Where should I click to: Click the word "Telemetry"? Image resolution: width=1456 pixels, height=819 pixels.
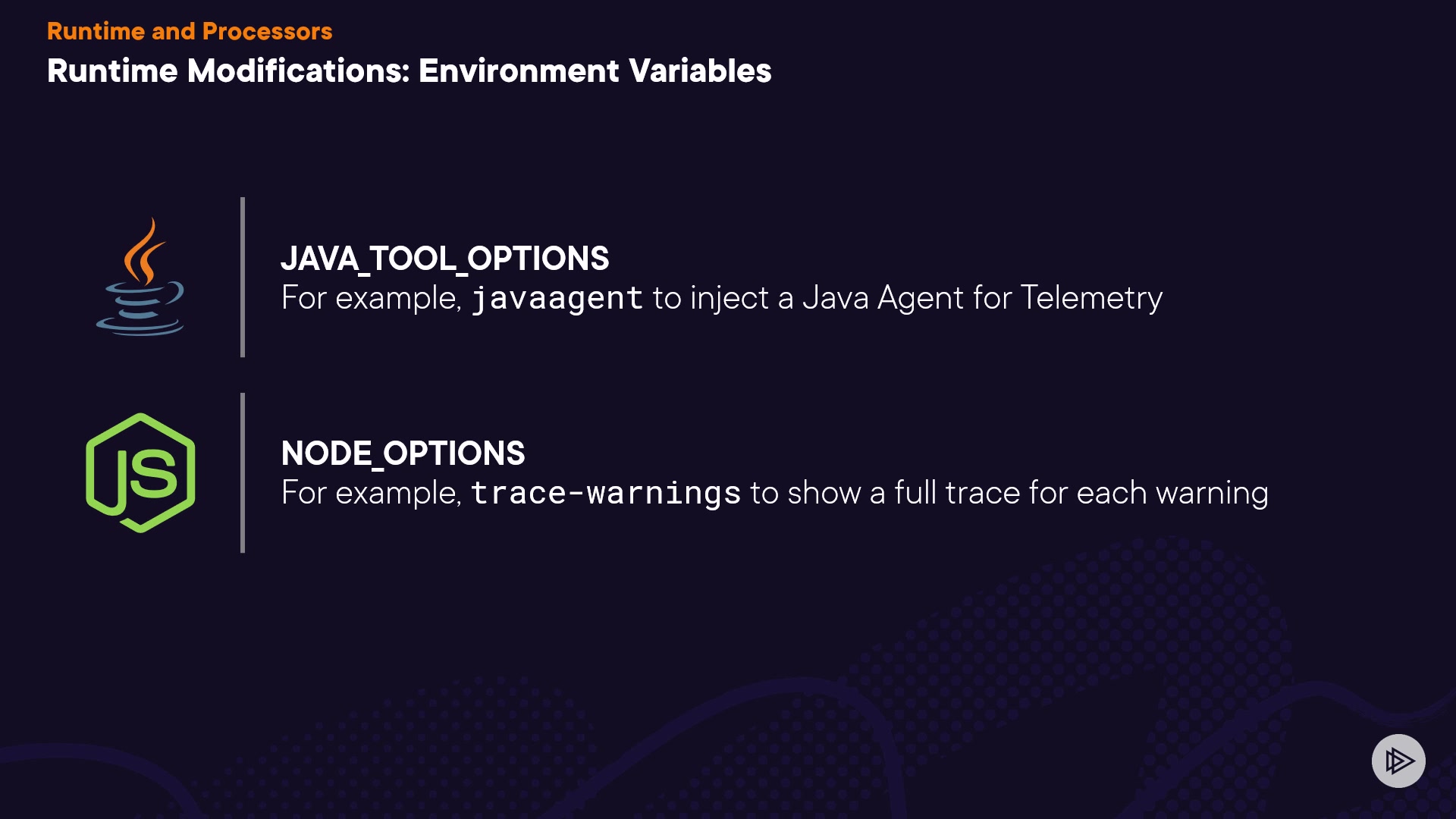pos(1091,298)
